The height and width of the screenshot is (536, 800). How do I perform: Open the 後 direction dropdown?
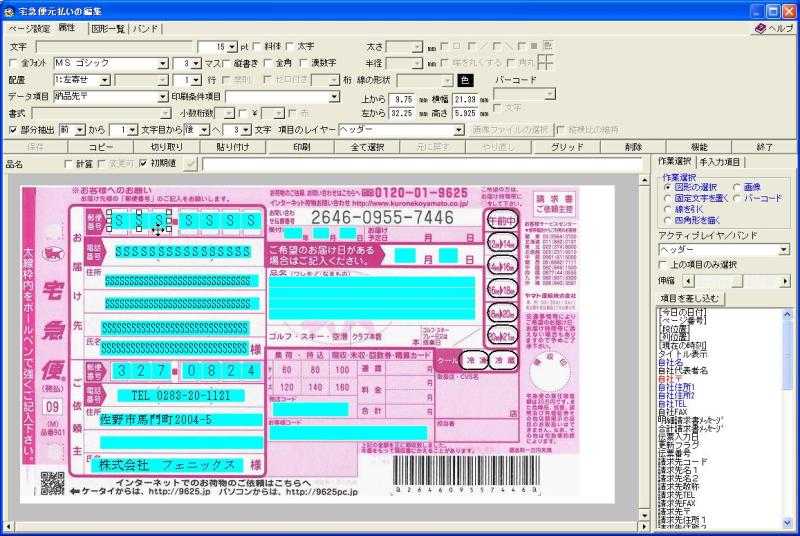(204, 130)
